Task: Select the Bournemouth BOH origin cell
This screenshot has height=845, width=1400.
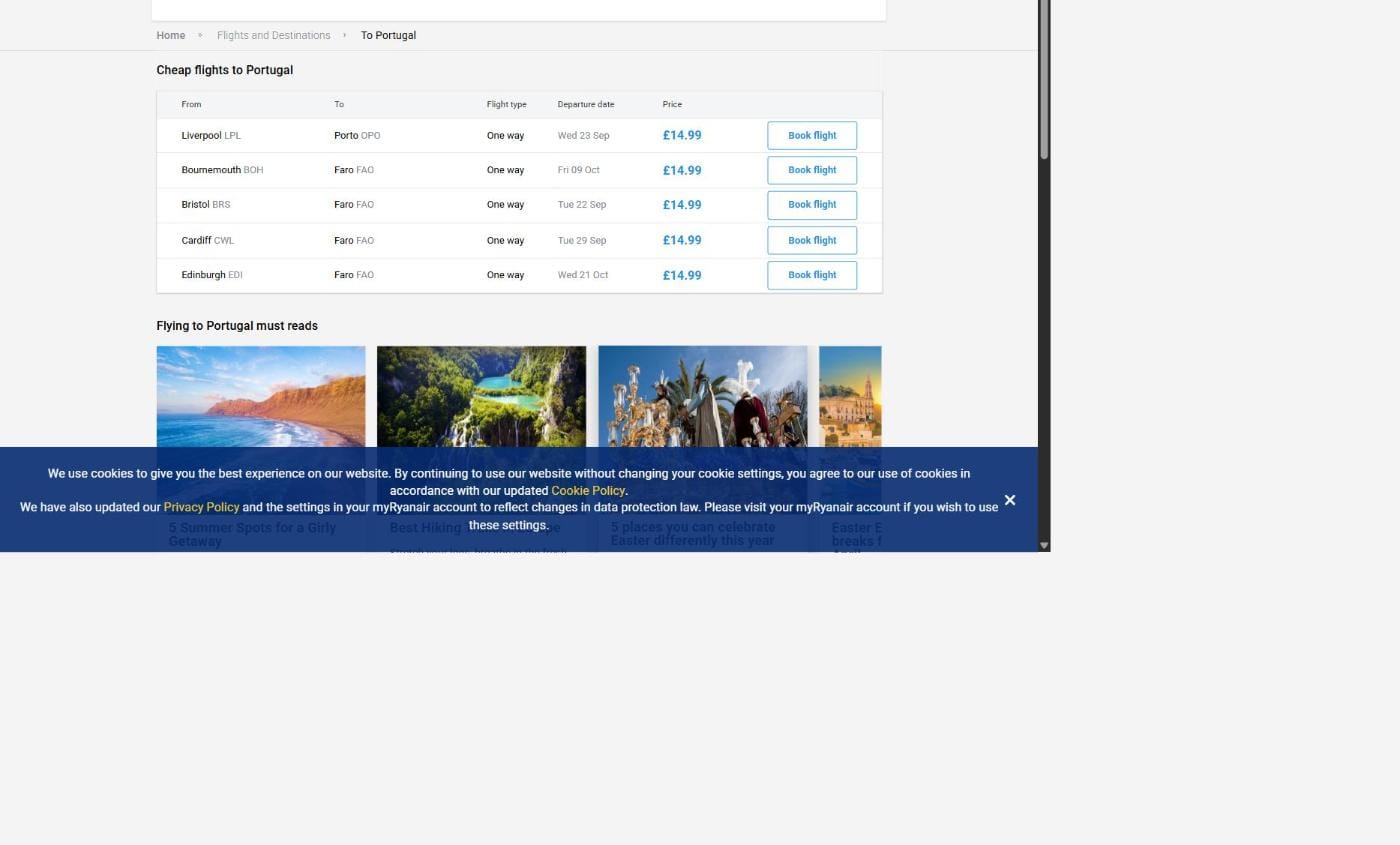Action: tap(222, 170)
